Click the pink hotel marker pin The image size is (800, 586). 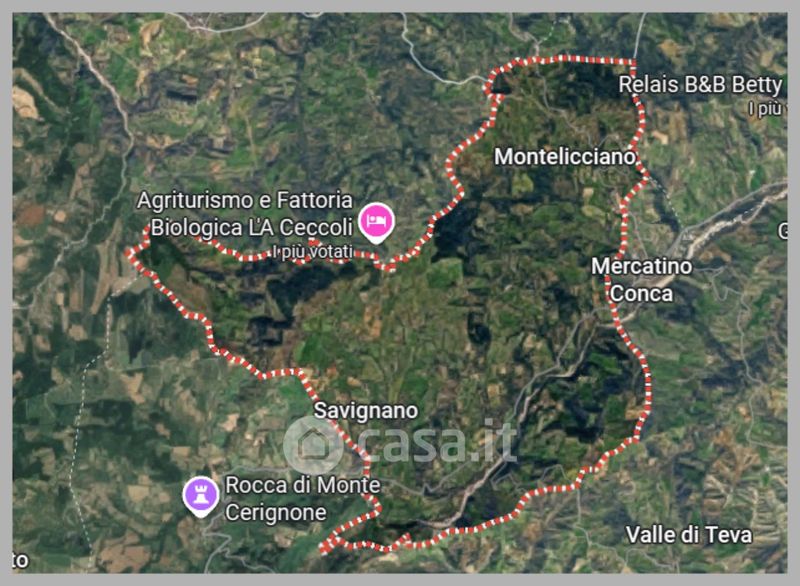pos(376,223)
